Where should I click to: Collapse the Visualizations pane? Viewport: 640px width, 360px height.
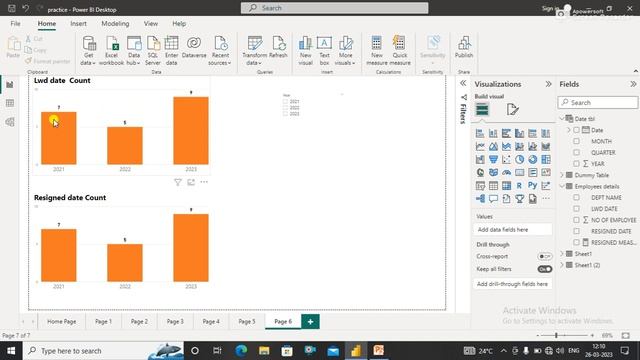[x=548, y=84]
